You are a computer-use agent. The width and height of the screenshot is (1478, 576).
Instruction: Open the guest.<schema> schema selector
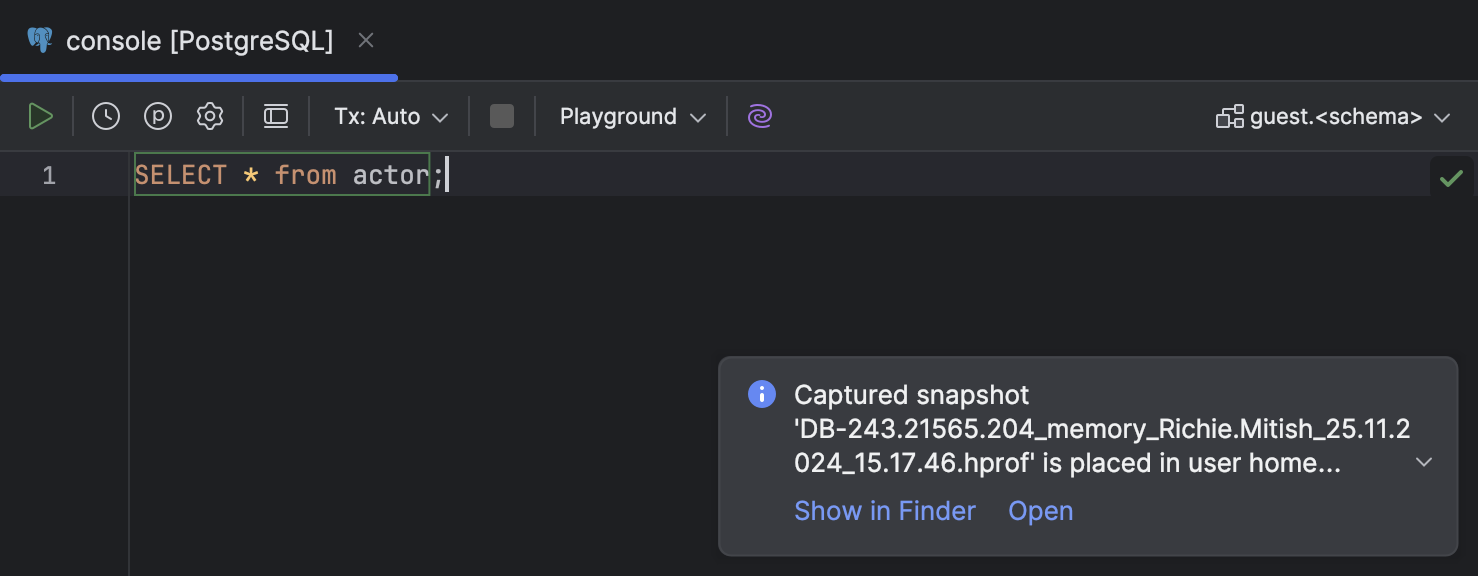coord(1334,116)
